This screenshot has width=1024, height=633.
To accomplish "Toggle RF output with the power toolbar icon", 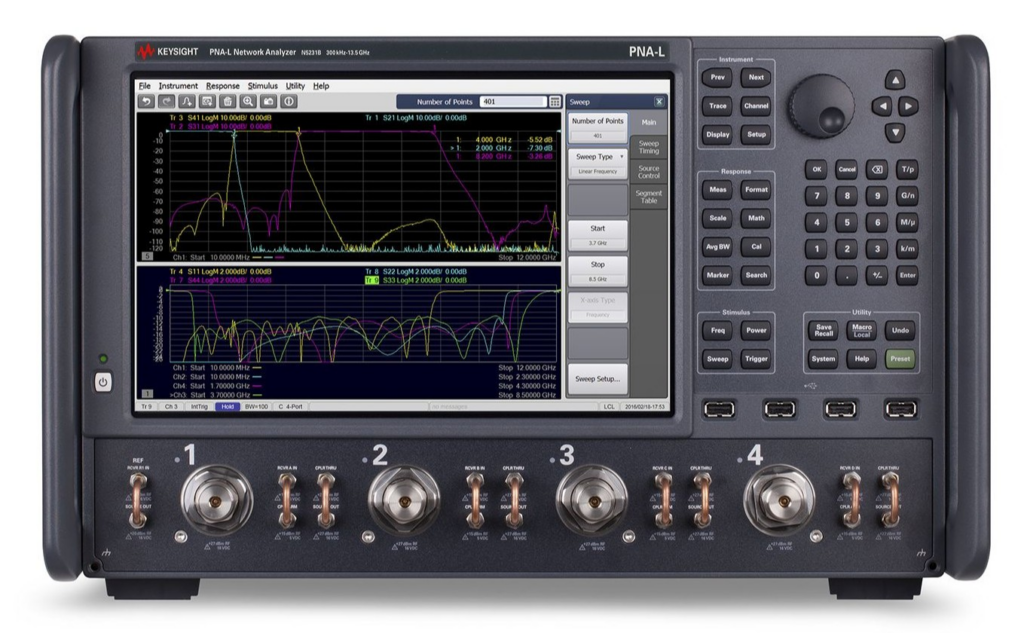I will pyautogui.click(x=290, y=101).
